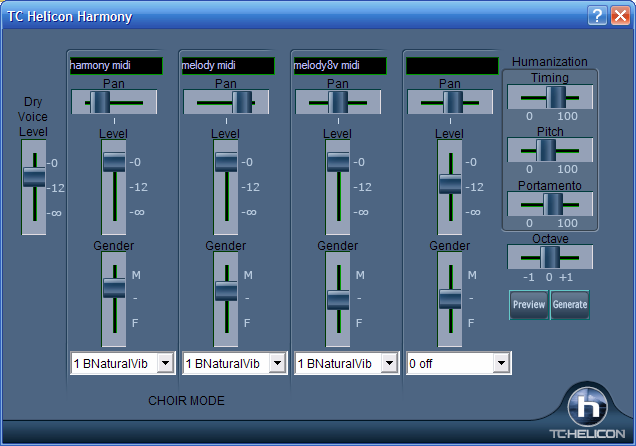The image size is (636, 446).
Task: Click the Portamento slider handle
Action: 553,204
